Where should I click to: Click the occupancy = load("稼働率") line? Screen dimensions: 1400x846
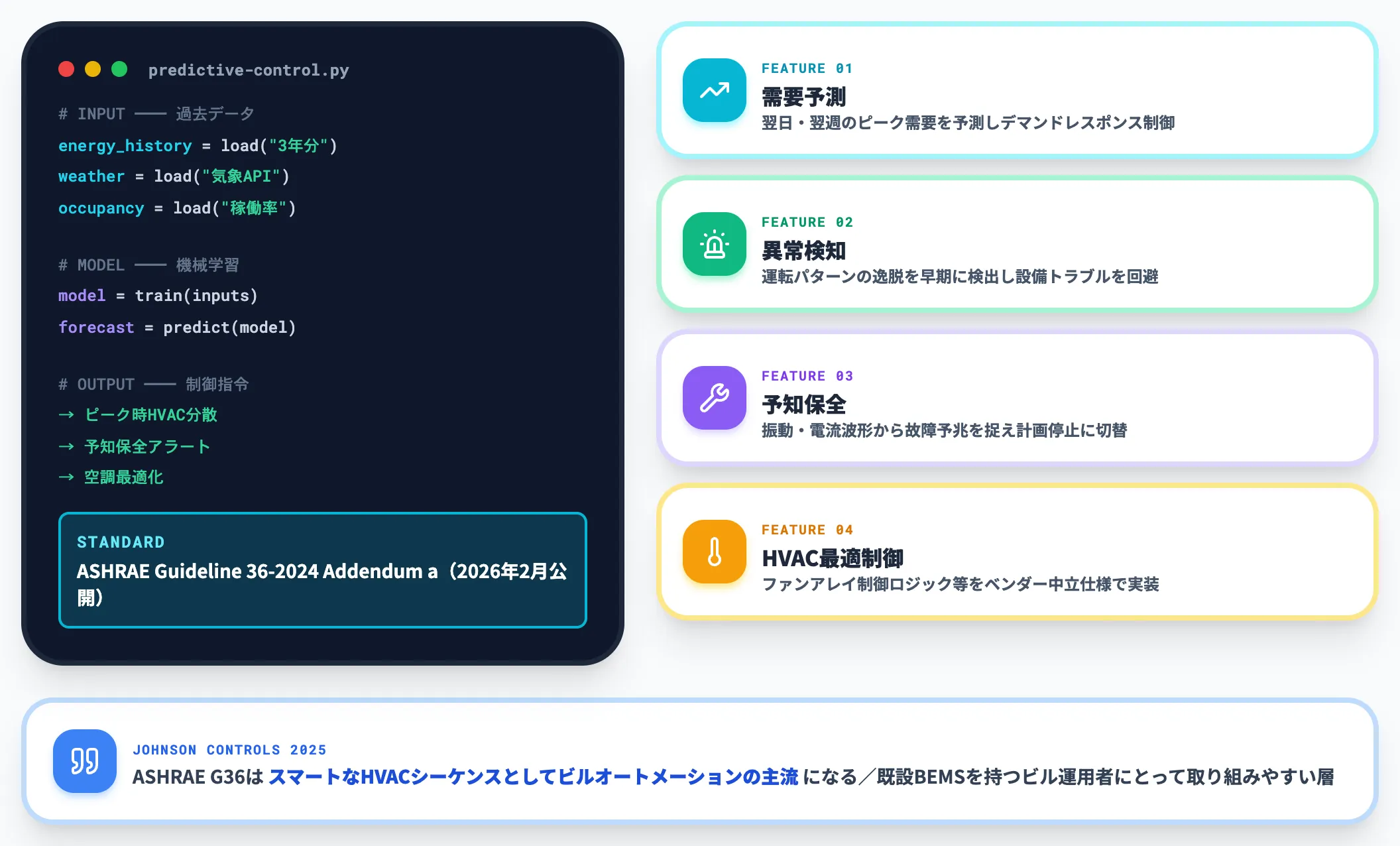tap(177, 208)
